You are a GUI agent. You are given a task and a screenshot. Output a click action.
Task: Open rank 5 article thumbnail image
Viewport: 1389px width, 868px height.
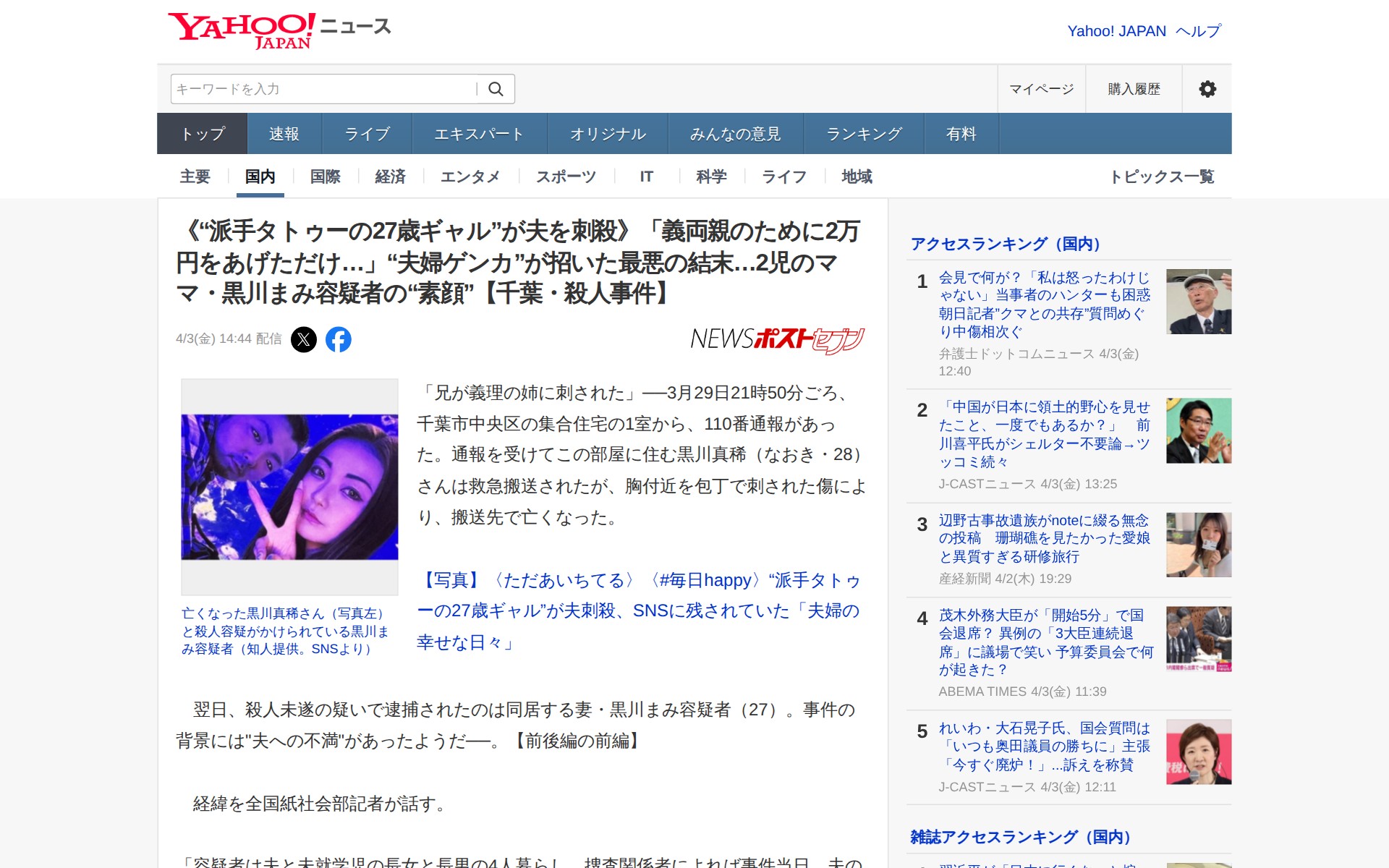coord(1198,752)
